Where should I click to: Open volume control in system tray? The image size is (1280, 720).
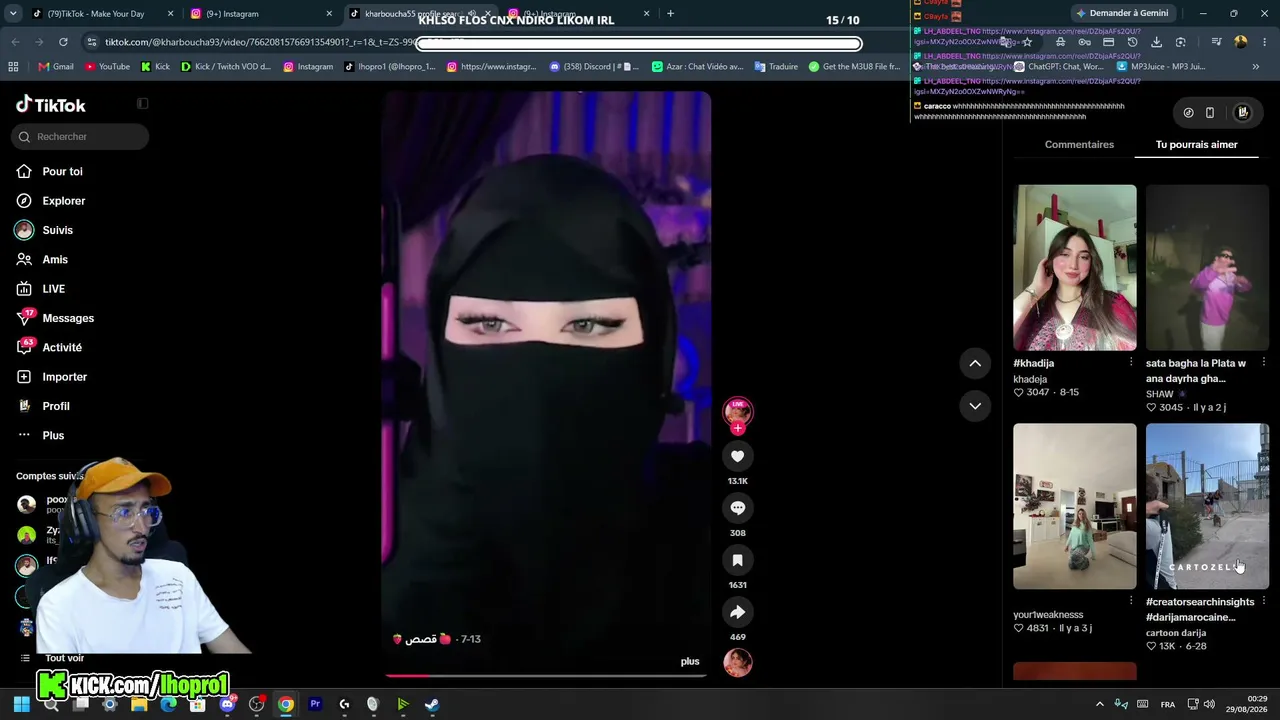coord(1209,704)
